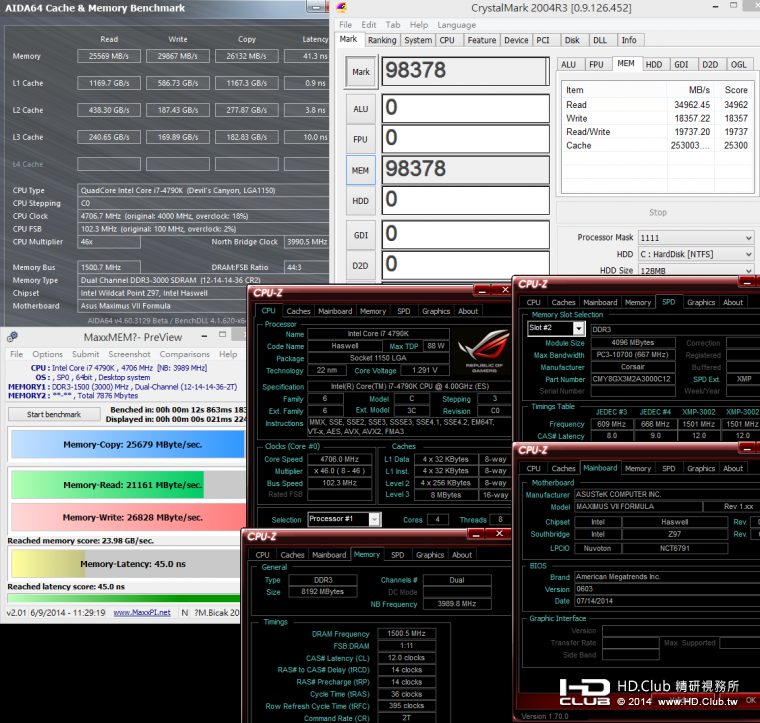Image resolution: width=760 pixels, height=723 pixels.
Task: Open the Comparisons menu in MaxxMEM
Action: click(x=184, y=354)
